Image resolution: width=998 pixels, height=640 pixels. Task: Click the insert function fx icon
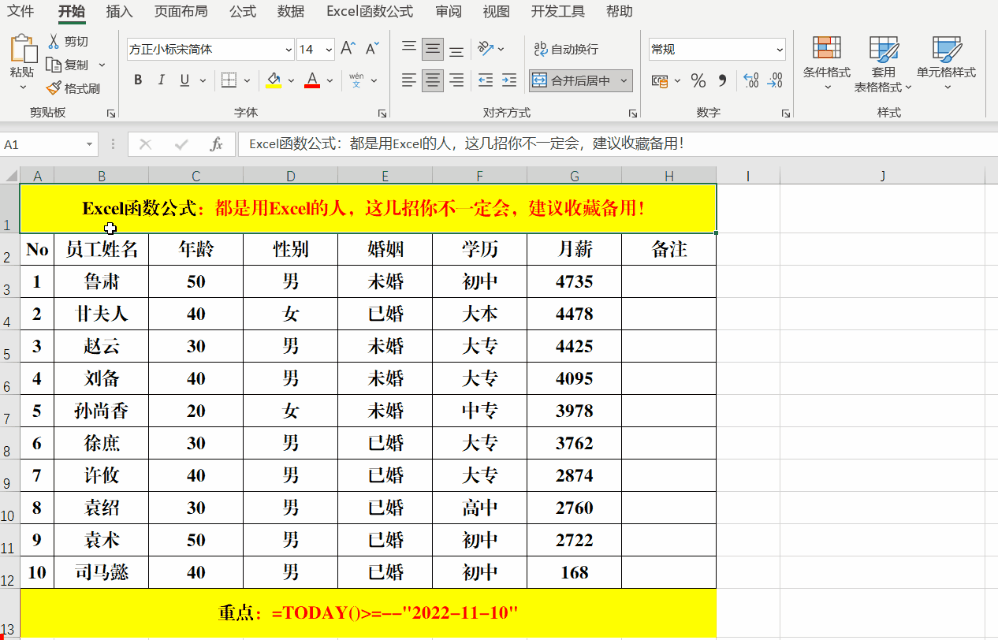[216, 144]
